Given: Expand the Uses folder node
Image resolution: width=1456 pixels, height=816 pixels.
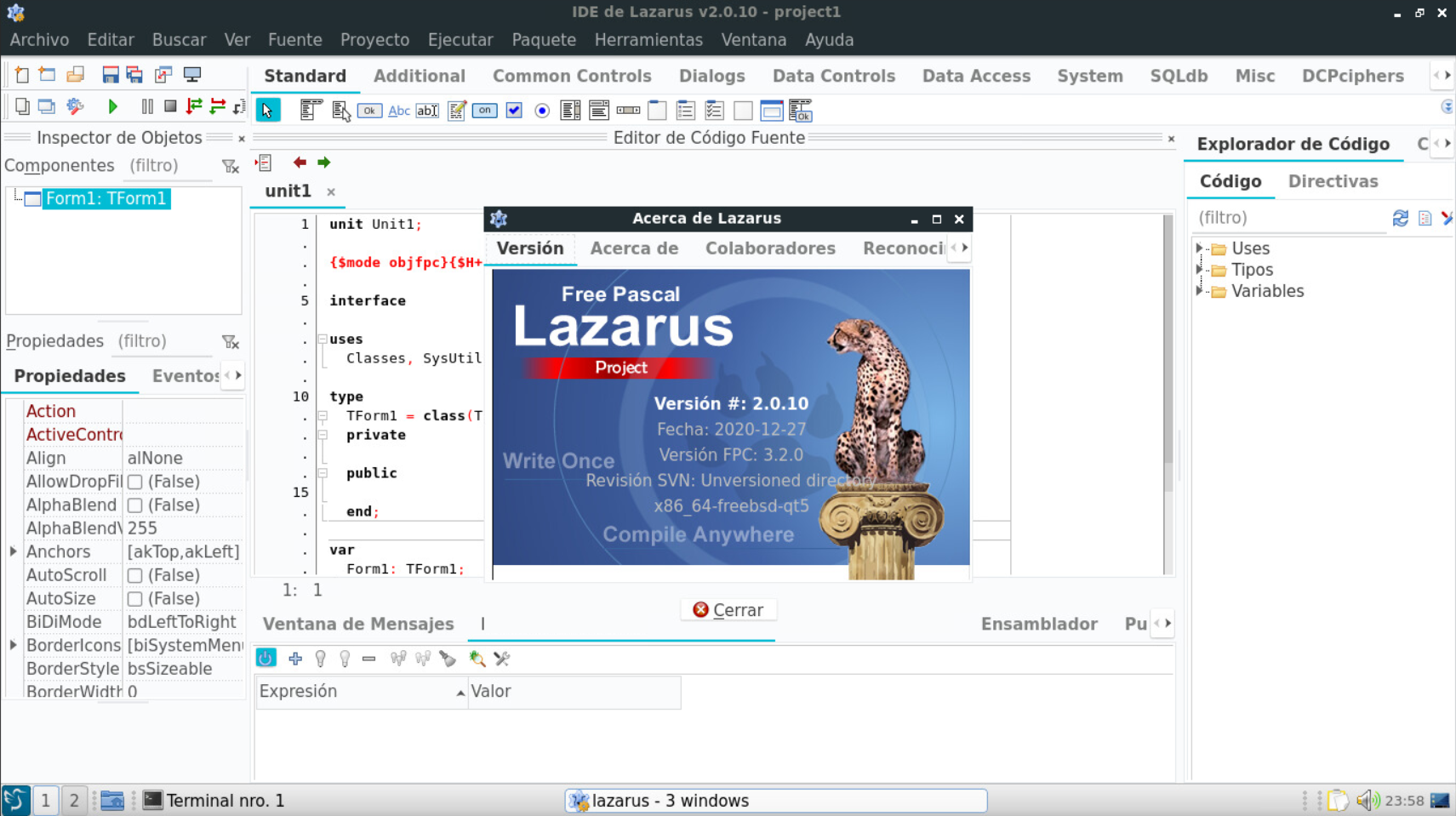Looking at the screenshot, I should tap(1199, 248).
